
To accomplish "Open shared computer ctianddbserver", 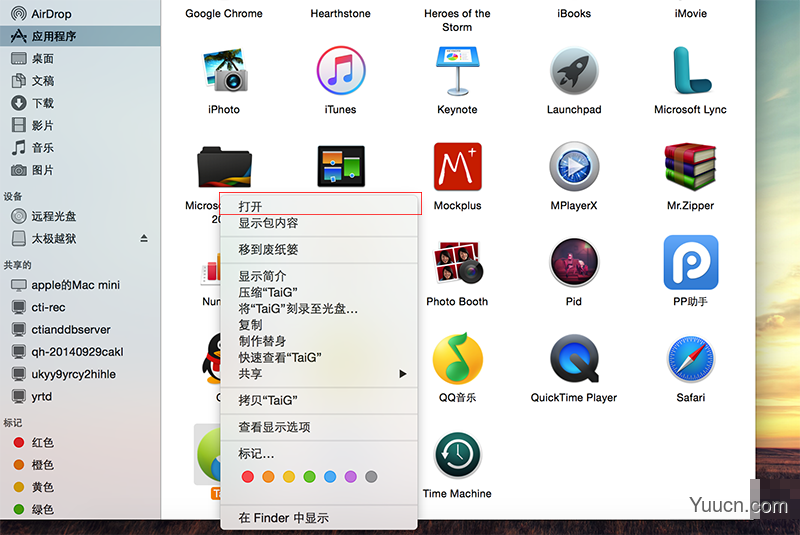I will pyautogui.click(x=80, y=329).
